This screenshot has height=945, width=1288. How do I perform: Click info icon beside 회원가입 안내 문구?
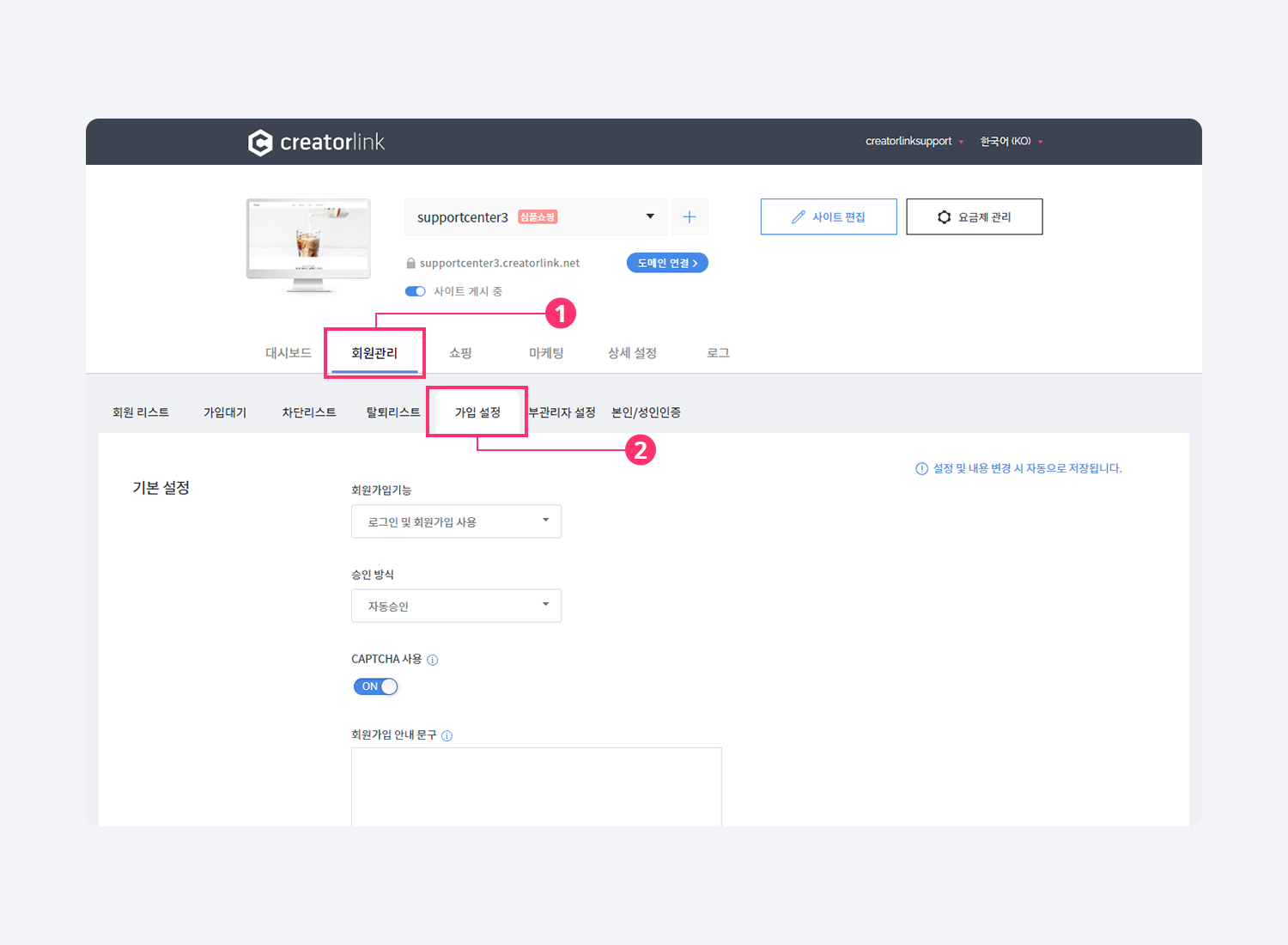(x=447, y=735)
